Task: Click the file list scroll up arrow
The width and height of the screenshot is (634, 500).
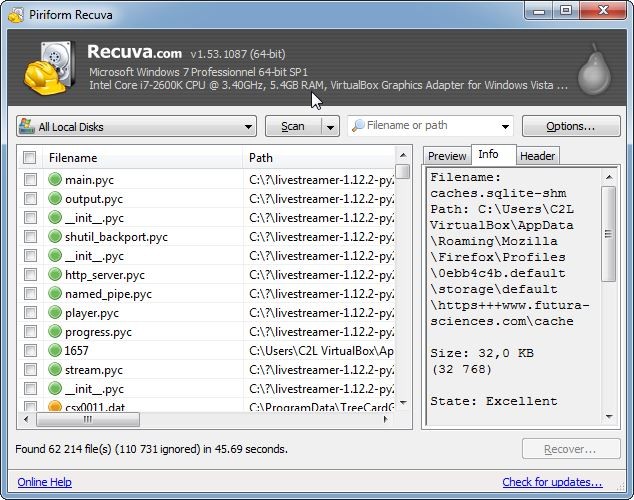Action: (403, 156)
